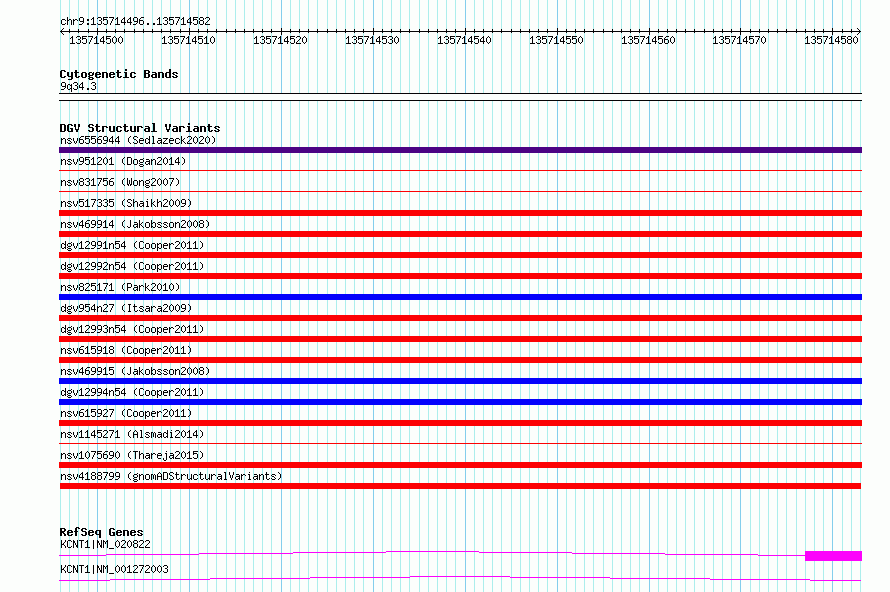Select the dgv12994n54 (Cooper2011) label

pyautogui.click(x=132, y=392)
